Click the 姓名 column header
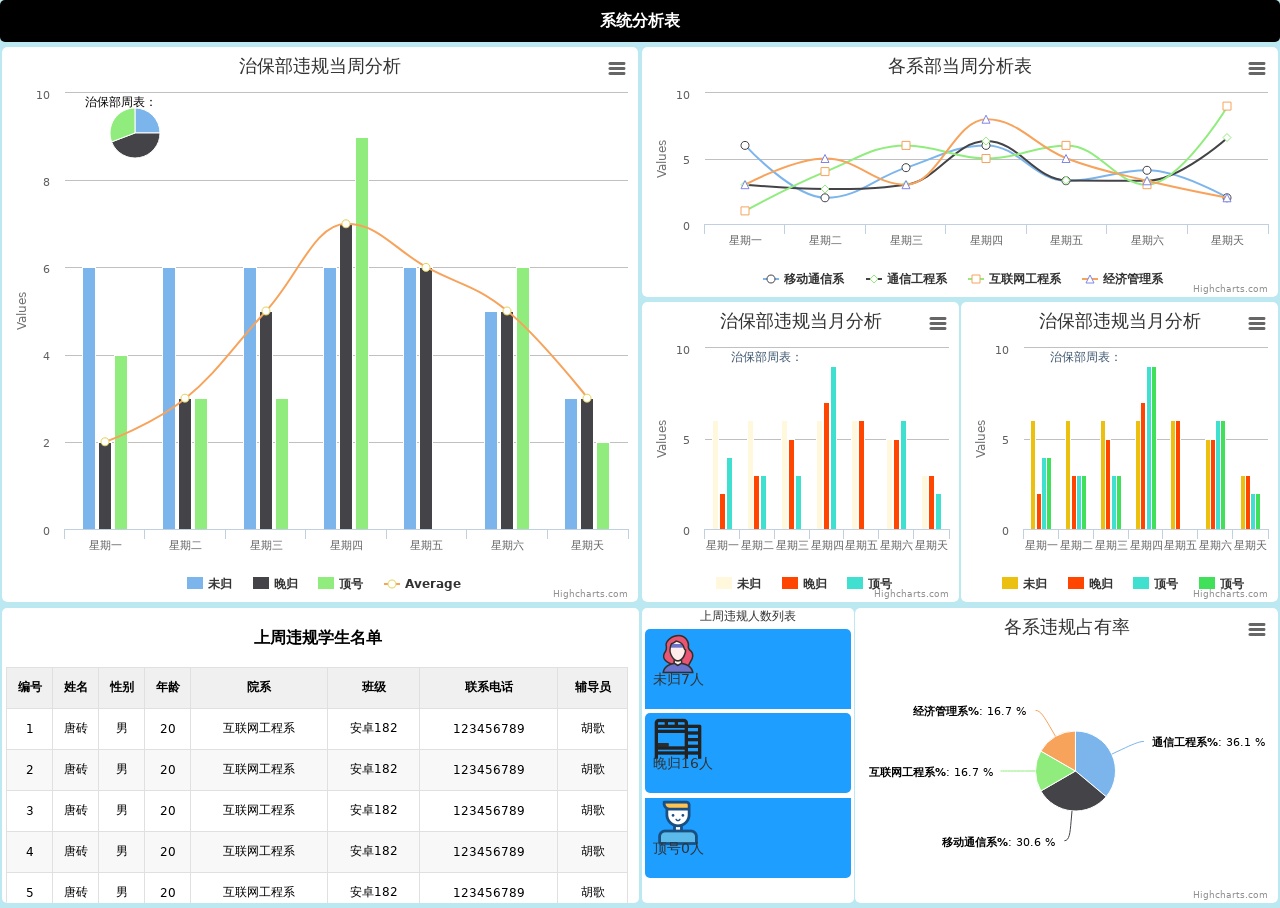The width and height of the screenshot is (1280, 908). (x=76, y=688)
